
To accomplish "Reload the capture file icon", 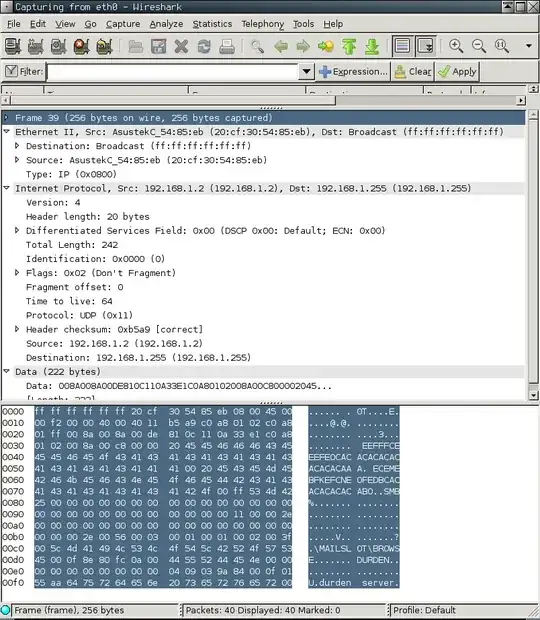I will coord(204,46).
